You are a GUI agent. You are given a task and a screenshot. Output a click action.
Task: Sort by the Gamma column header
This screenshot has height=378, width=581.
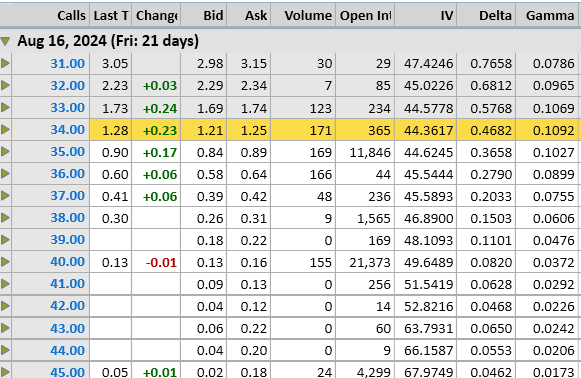[547, 15]
